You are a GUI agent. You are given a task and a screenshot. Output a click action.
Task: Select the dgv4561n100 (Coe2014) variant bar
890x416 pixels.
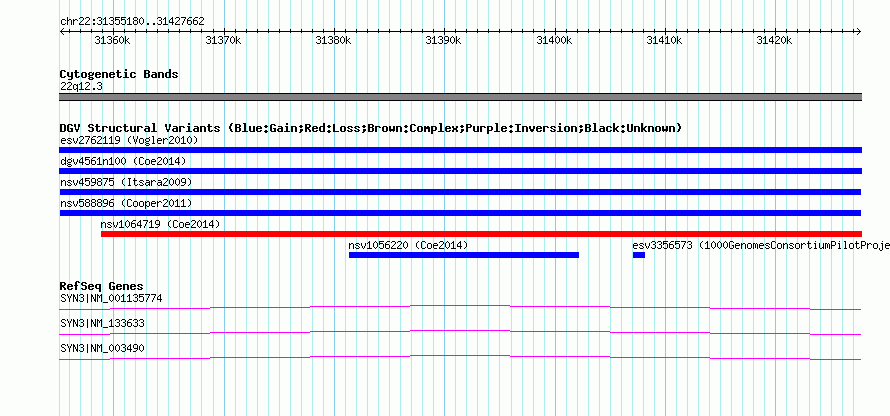[x=460, y=171]
